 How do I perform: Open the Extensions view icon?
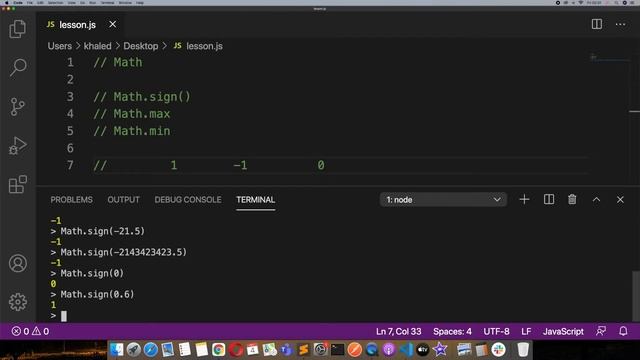pos(18,184)
